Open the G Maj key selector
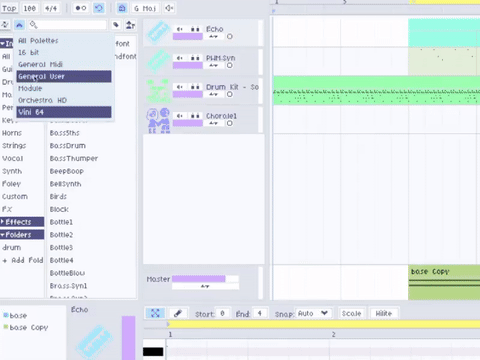The width and height of the screenshot is (480, 360). point(145,8)
